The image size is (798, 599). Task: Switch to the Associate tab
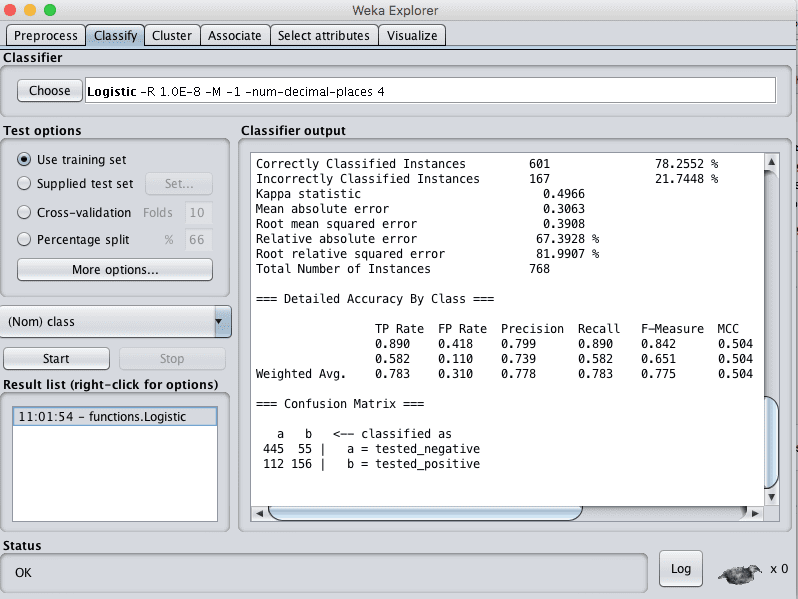[x=235, y=36]
